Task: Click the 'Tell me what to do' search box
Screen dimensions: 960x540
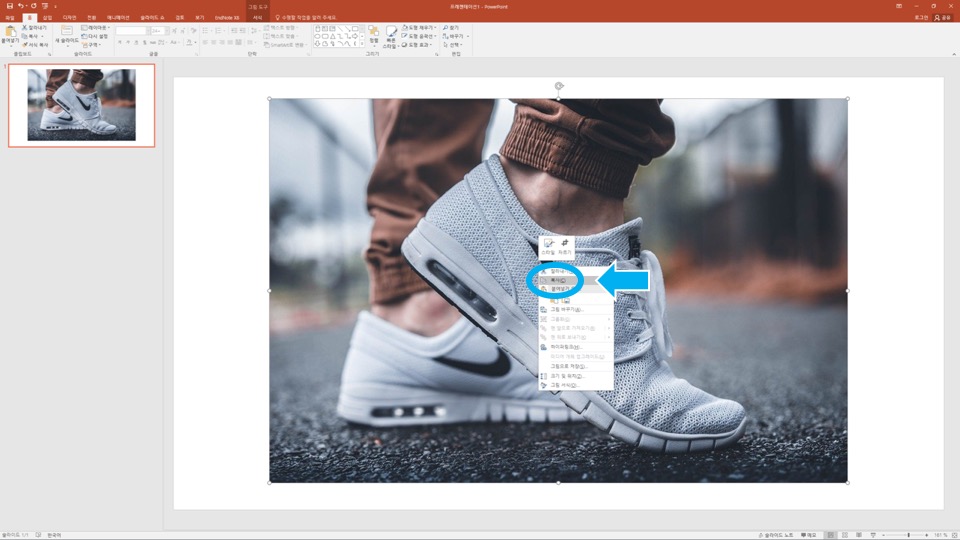Action: [306, 18]
